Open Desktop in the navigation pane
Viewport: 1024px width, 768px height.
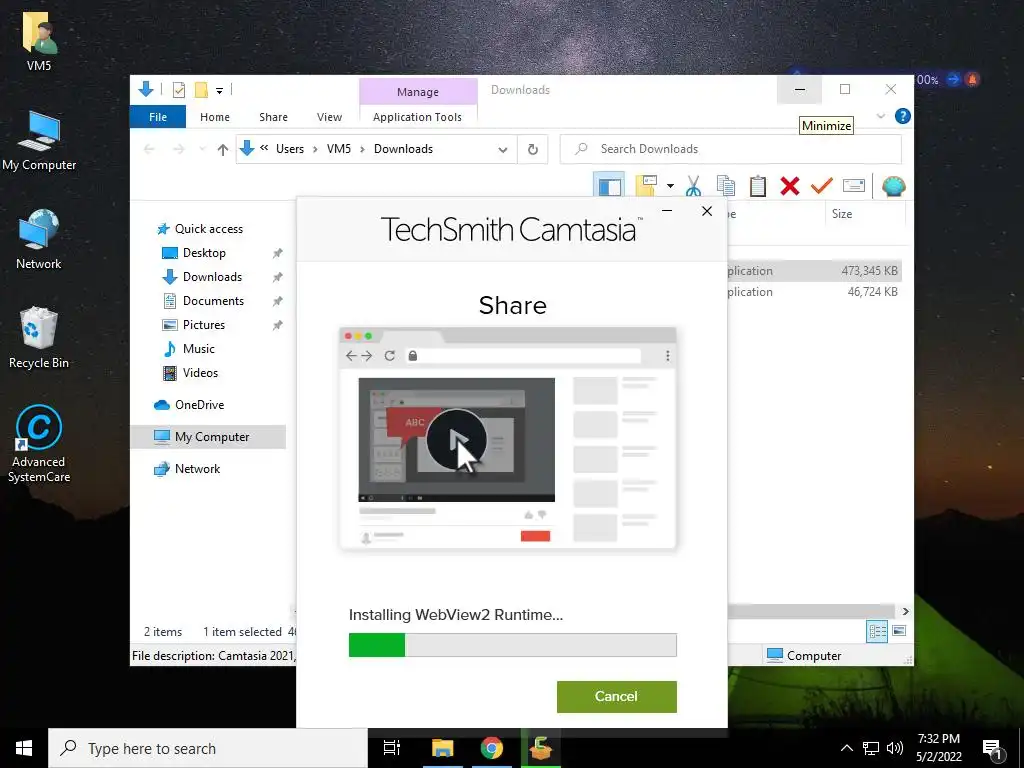pyautogui.click(x=204, y=253)
